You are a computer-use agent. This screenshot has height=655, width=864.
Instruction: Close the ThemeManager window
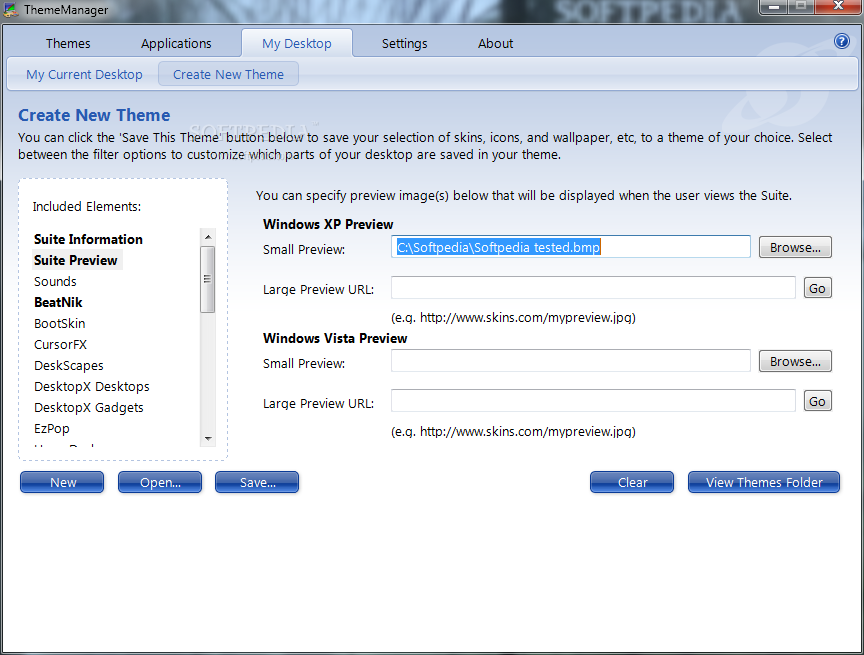pyautogui.click(x=838, y=7)
